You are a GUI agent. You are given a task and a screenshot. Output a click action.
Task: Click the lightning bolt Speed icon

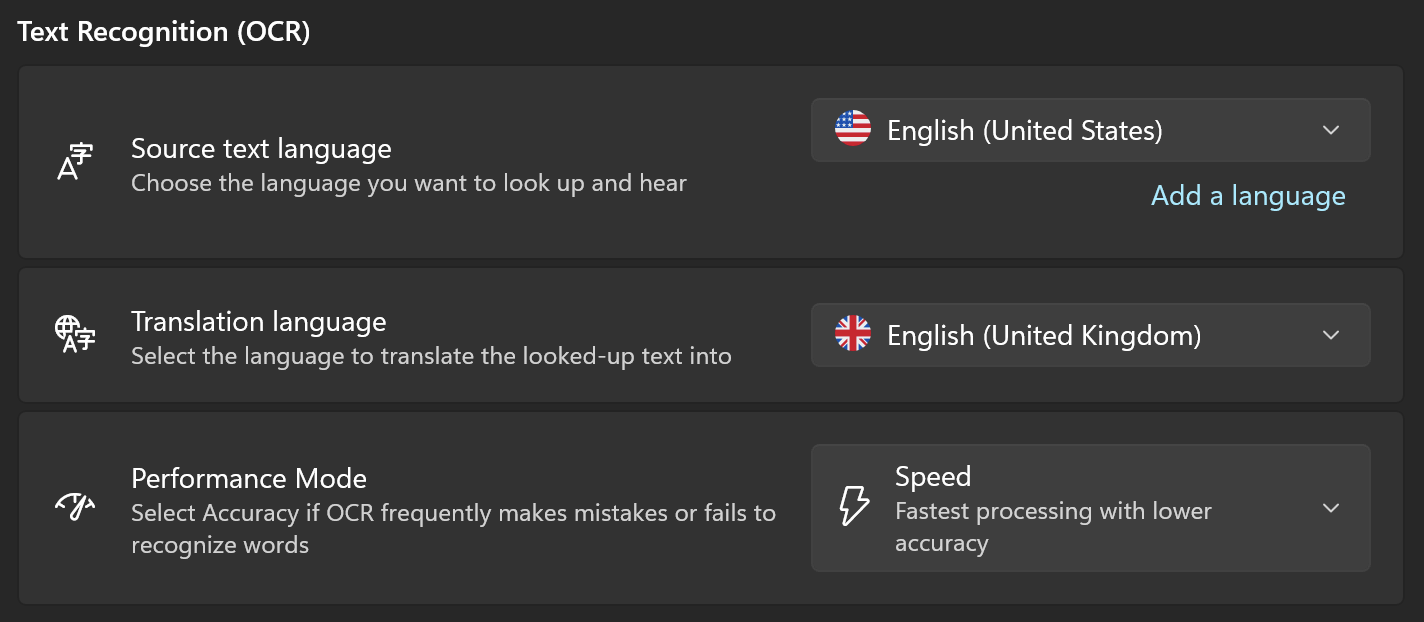point(853,506)
